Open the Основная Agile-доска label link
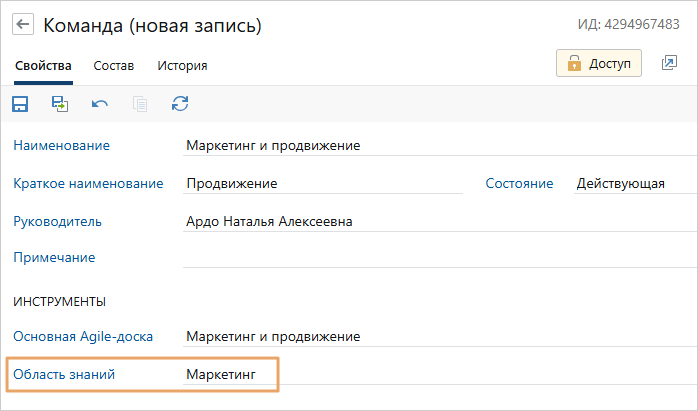 point(83,337)
